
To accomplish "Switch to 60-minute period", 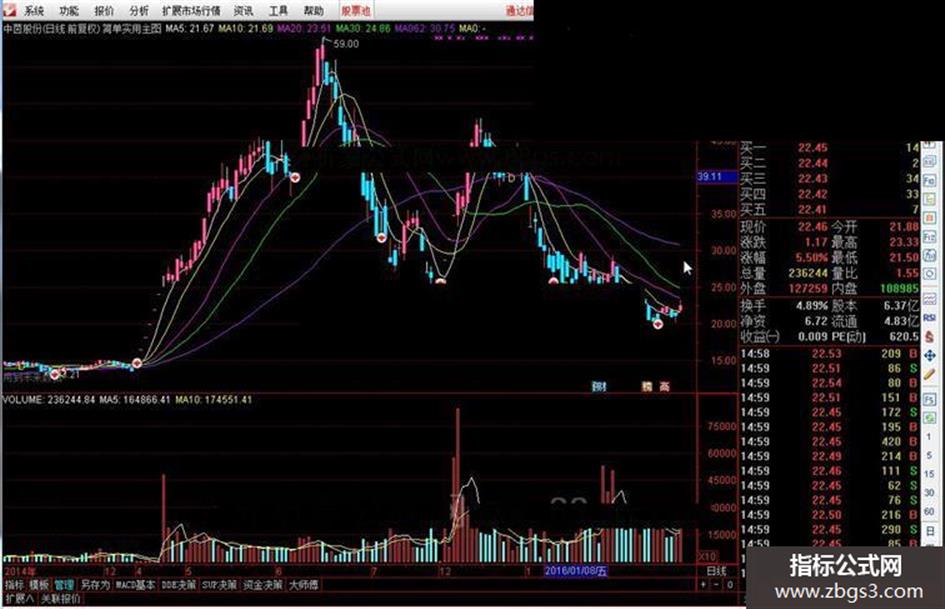I will pyautogui.click(x=929, y=511).
